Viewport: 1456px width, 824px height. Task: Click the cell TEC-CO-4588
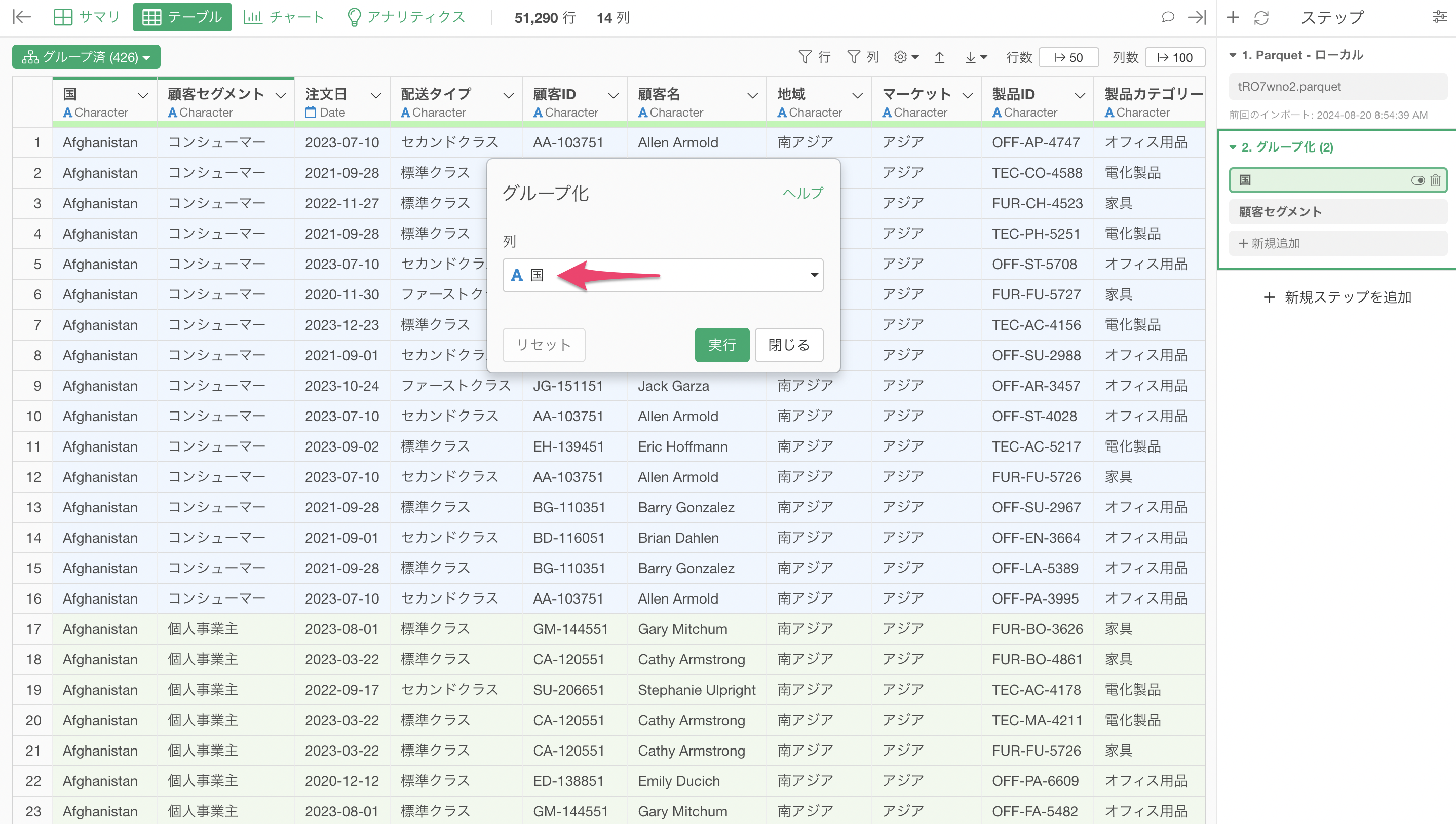[x=1037, y=173]
